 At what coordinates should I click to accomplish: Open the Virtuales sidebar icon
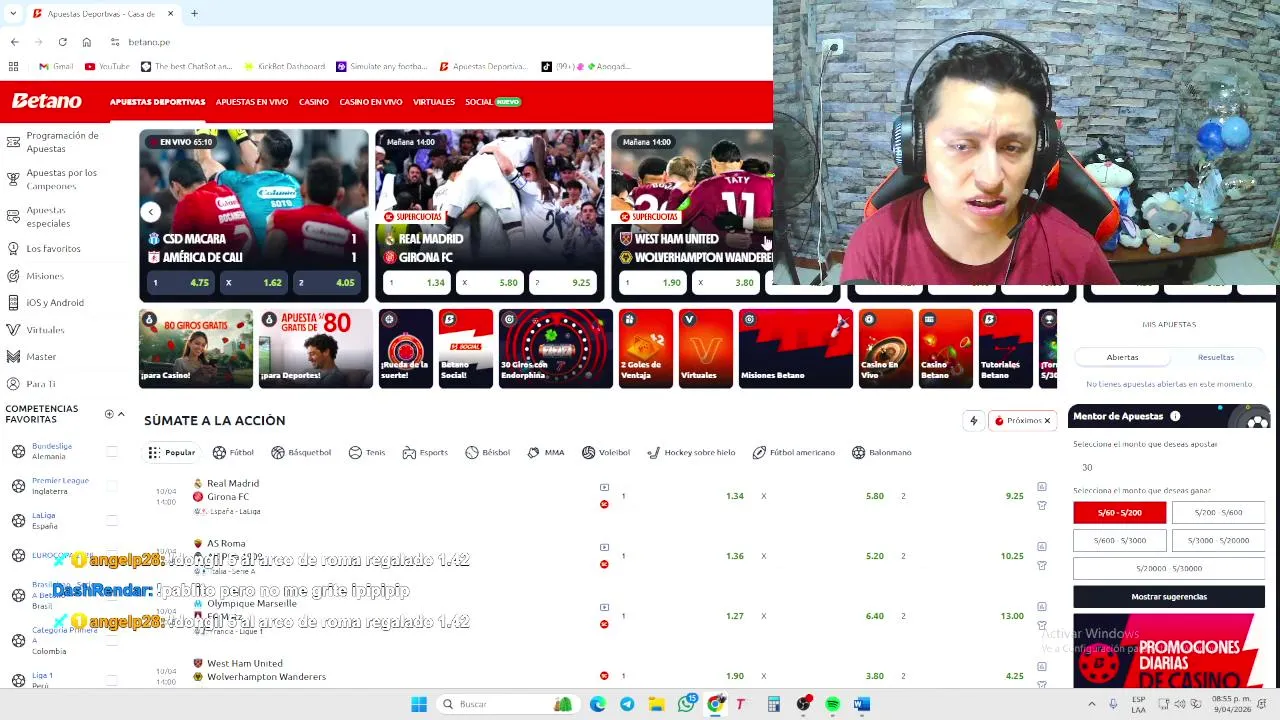13,329
